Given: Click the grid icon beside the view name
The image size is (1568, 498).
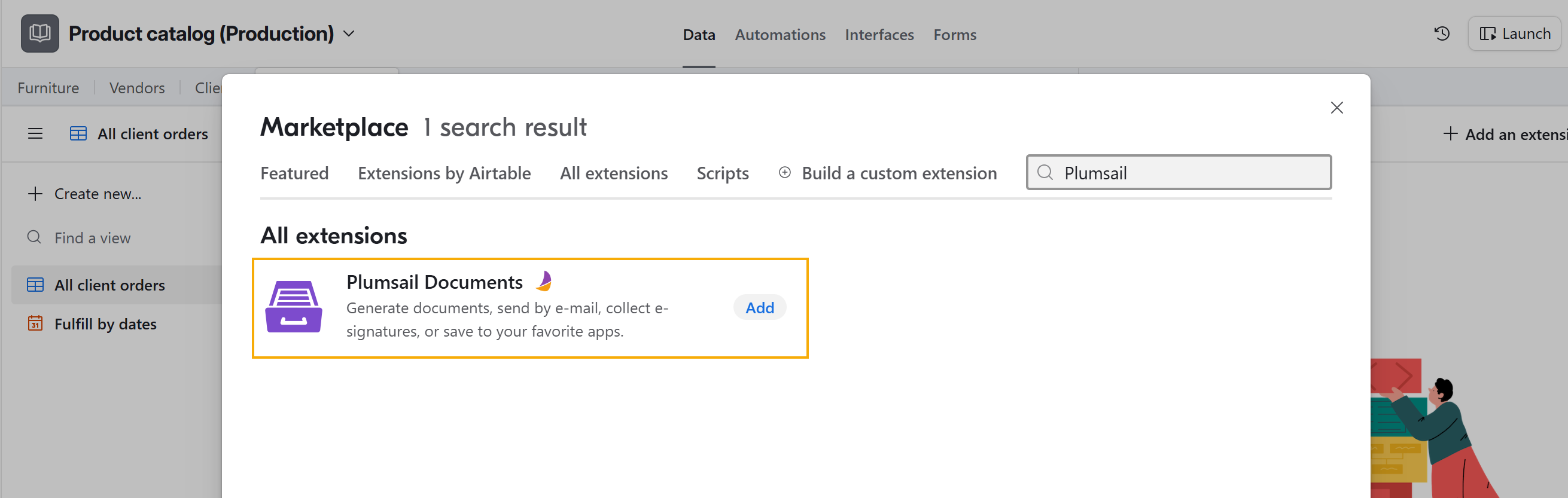Looking at the screenshot, I should [x=78, y=134].
